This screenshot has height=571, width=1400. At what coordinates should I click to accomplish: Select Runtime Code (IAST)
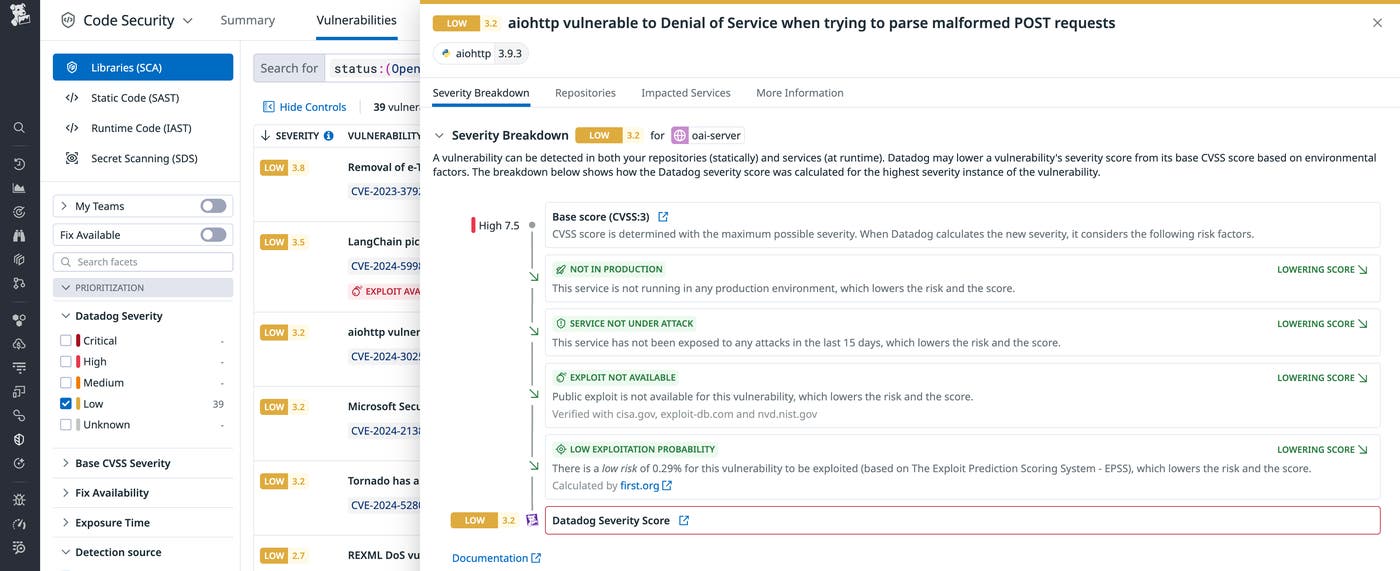pos(143,128)
